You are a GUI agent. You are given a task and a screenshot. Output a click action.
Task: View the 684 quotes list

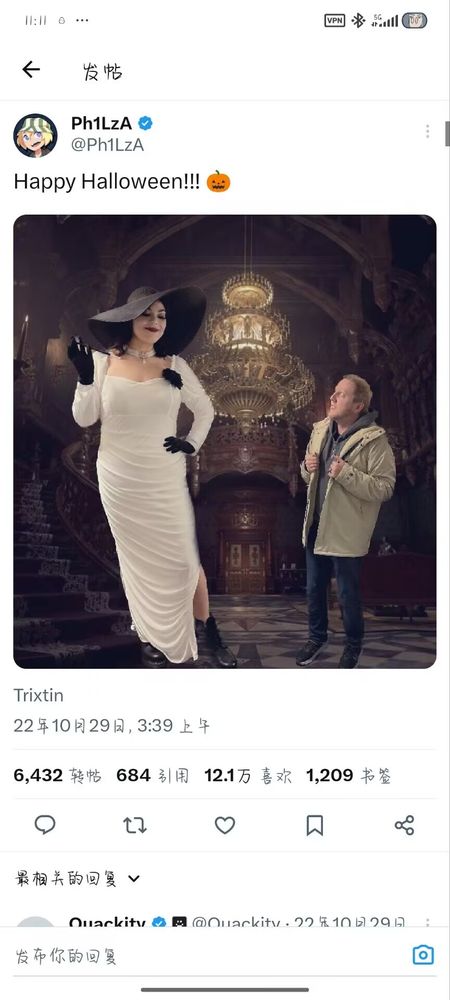tap(152, 776)
